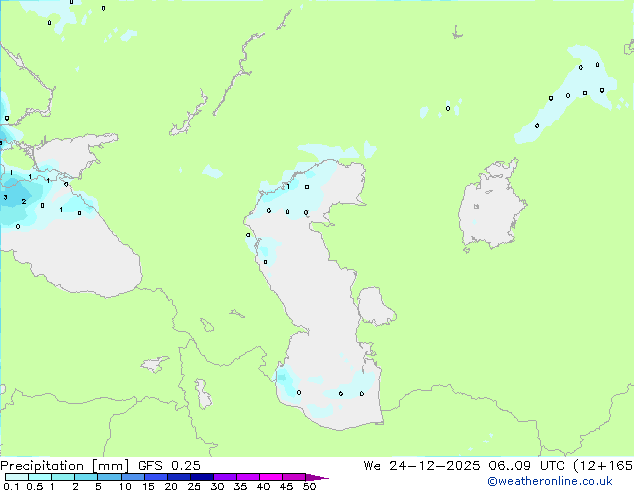Click the '25' legend scale label
The height and width of the screenshot is (490, 634).
pos(194,486)
